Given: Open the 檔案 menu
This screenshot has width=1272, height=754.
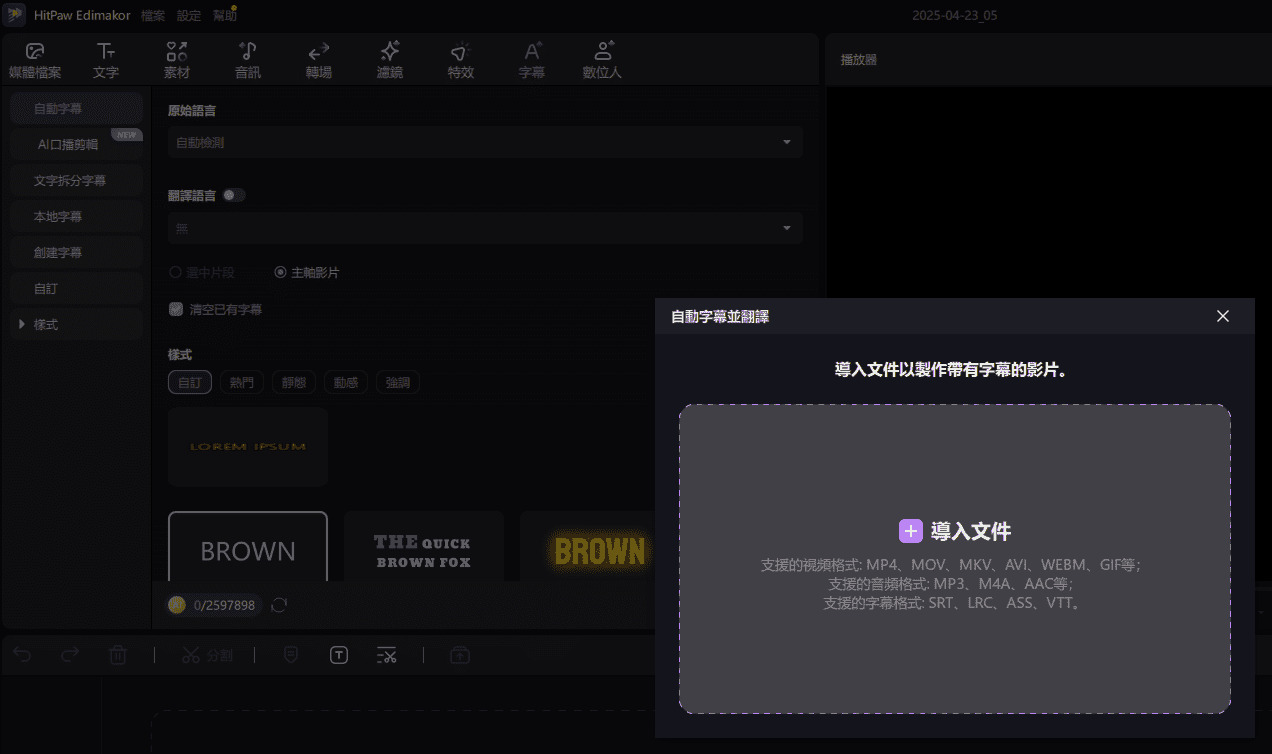Looking at the screenshot, I should 153,16.
